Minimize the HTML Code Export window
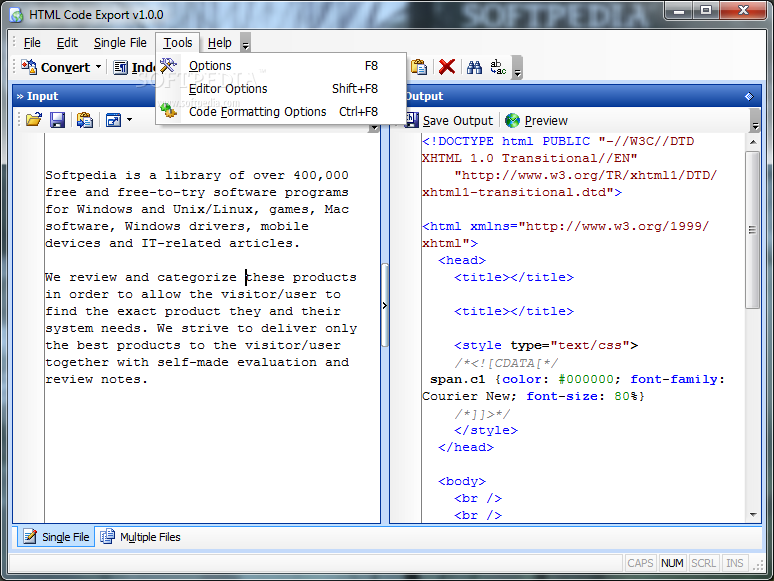 click(679, 10)
